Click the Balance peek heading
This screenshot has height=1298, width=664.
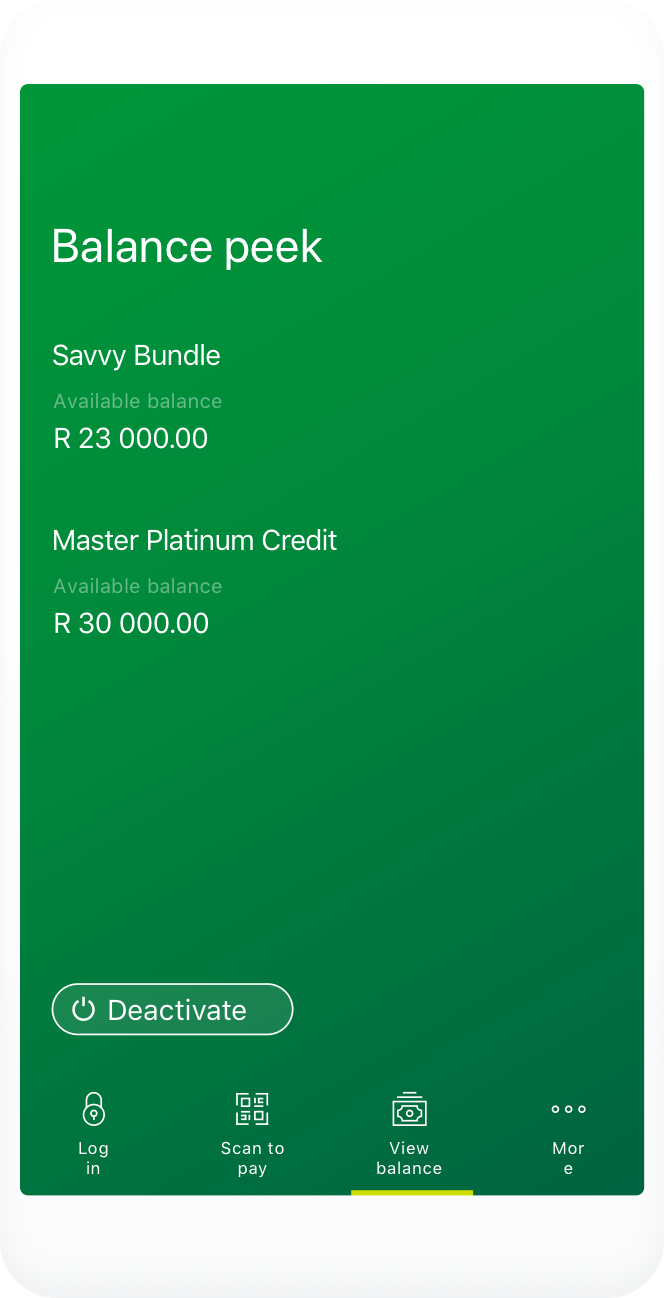tap(187, 247)
